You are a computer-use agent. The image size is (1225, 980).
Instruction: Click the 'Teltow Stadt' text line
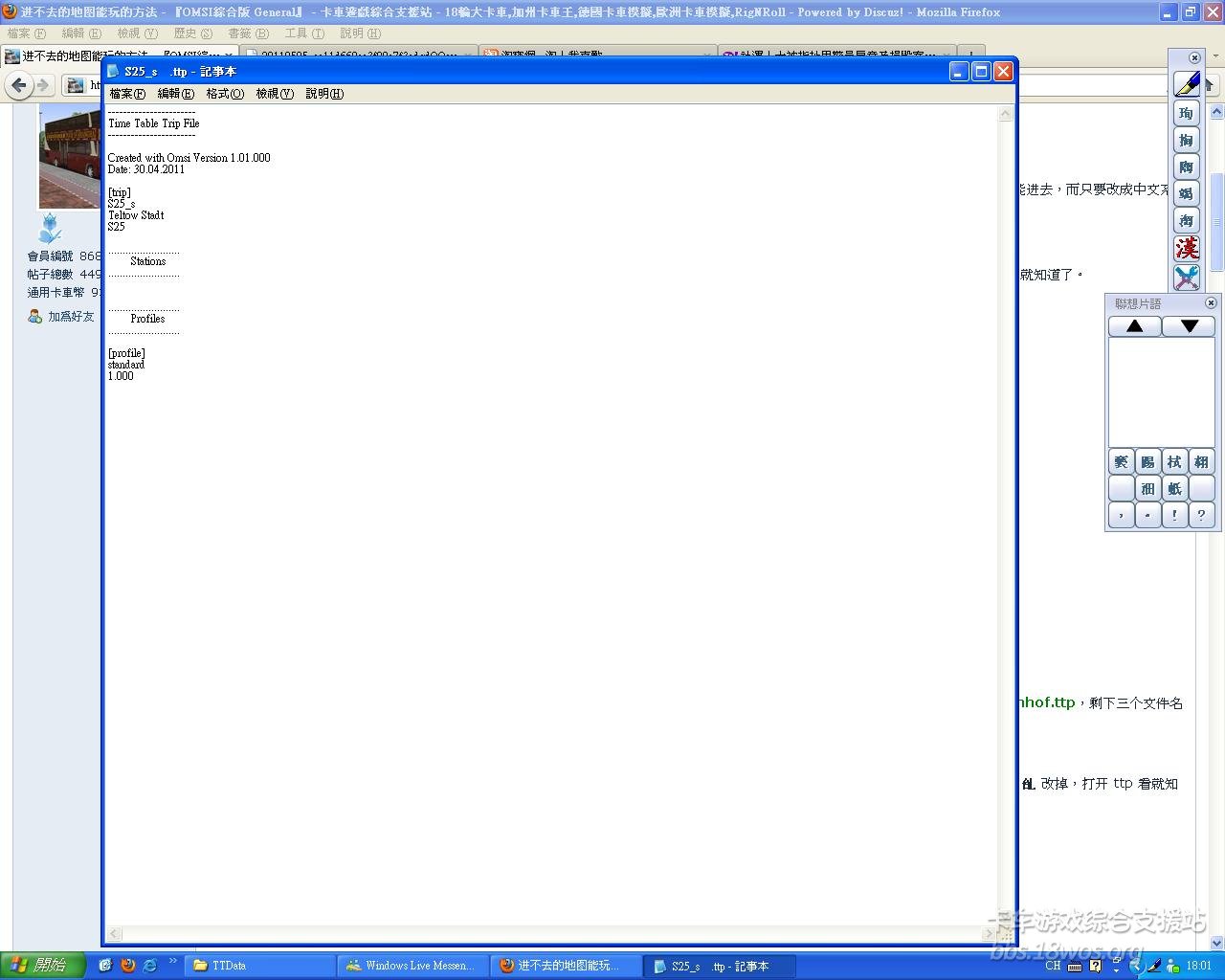[136, 215]
